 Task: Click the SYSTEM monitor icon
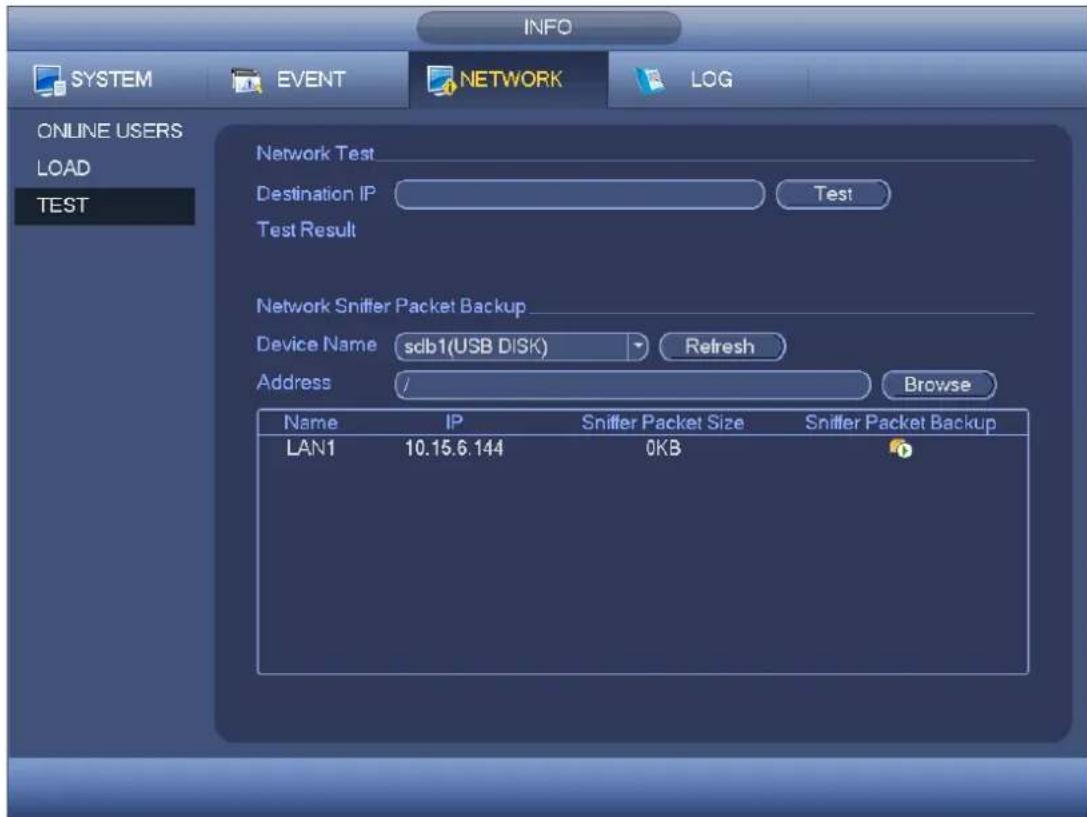pyautogui.click(x=49, y=80)
